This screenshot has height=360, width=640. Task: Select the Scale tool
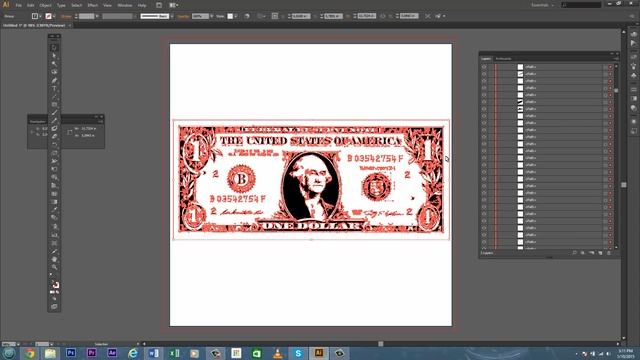tap(54, 153)
